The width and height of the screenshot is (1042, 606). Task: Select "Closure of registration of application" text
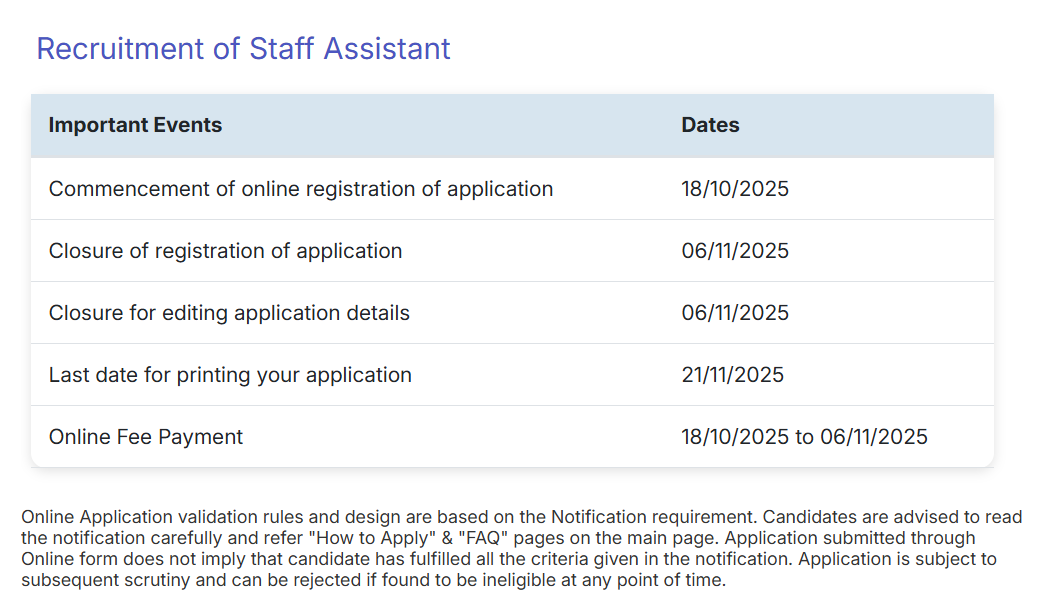point(225,251)
